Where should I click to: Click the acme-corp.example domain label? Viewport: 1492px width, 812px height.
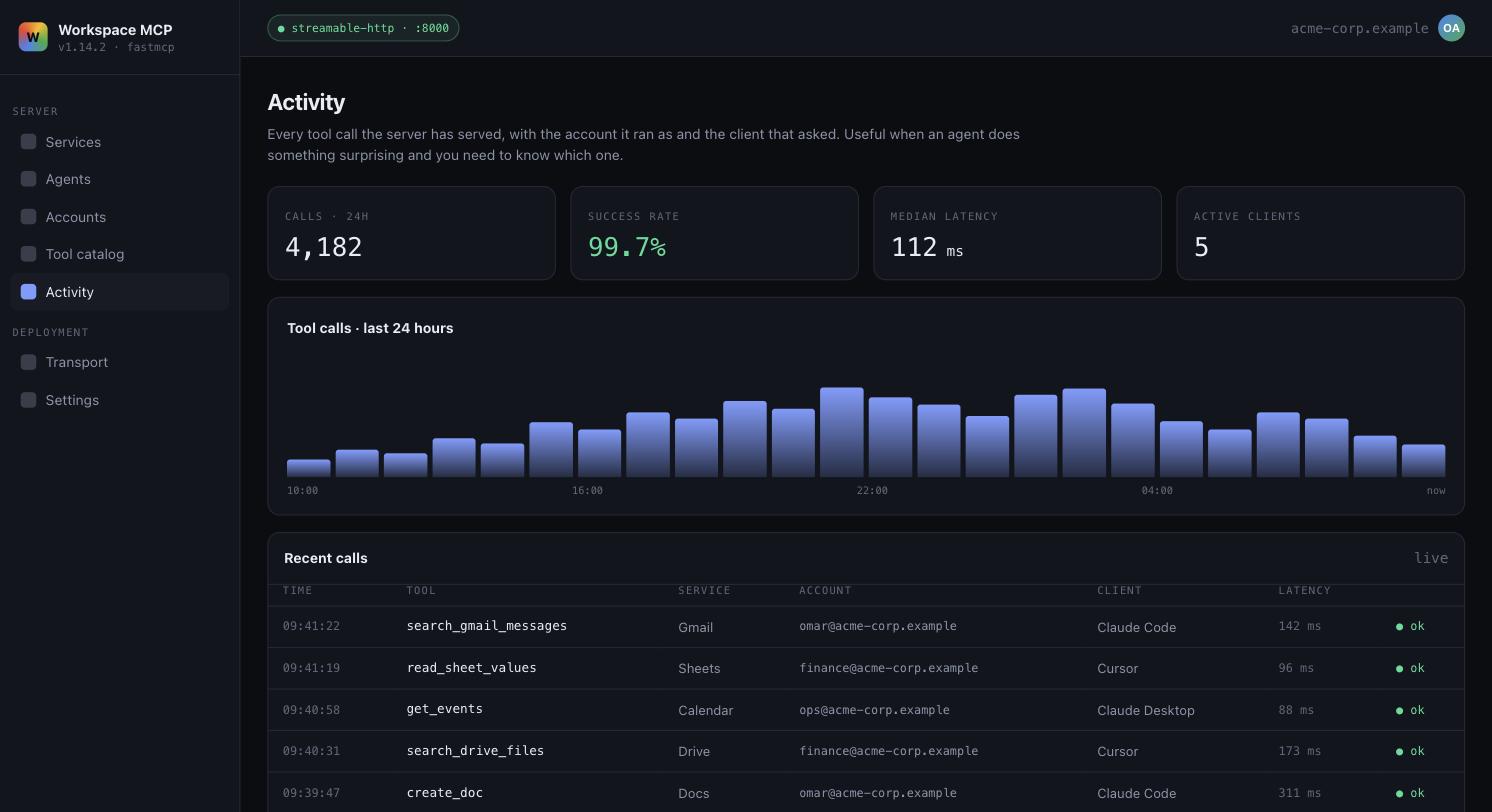coord(1359,28)
